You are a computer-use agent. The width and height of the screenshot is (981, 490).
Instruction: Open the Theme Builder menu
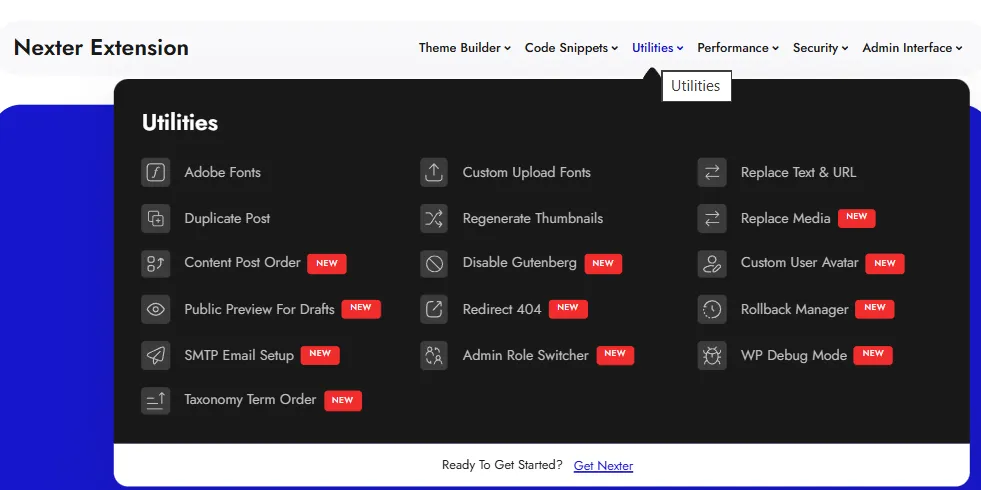[465, 48]
